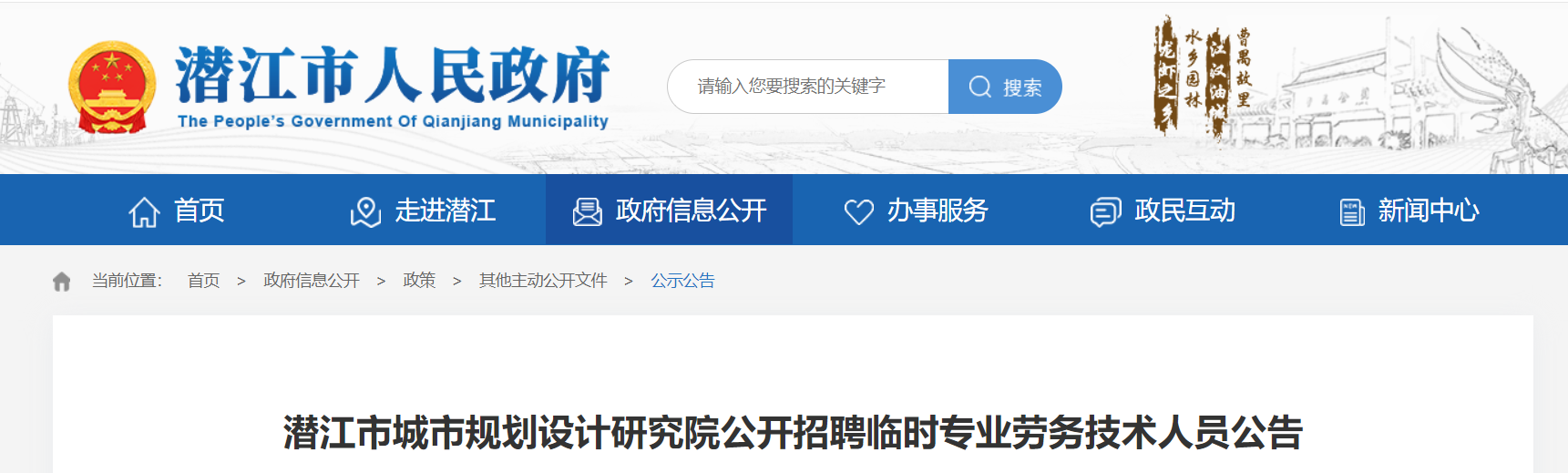
Task: Click the national emblem logo
Action: pos(111,87)
